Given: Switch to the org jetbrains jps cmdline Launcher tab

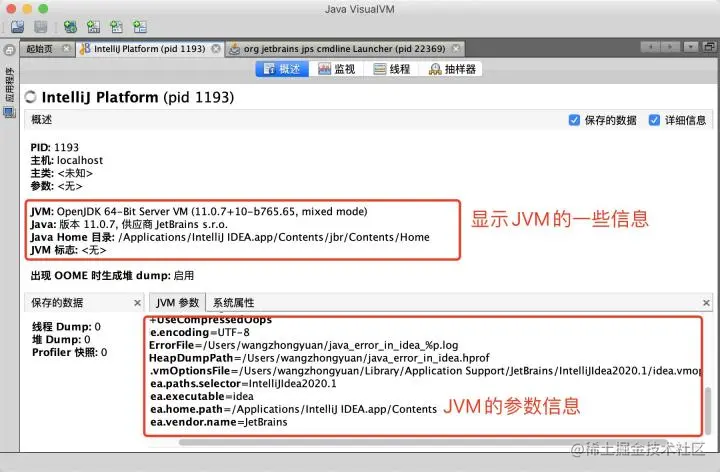Looking at the screenshot, I should coord(344,49).
